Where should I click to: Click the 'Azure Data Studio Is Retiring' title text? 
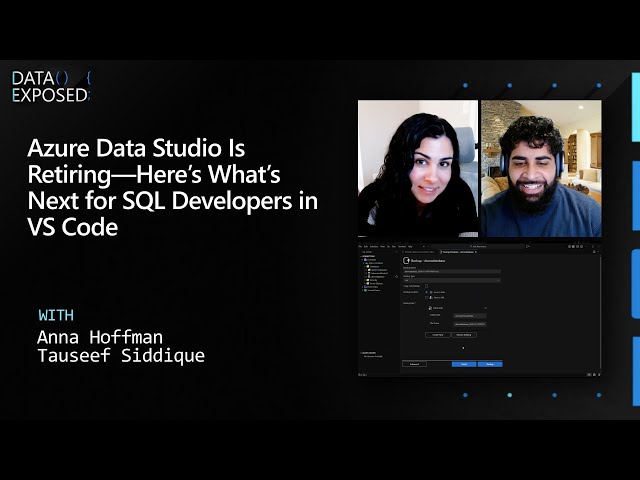pos(172,187)
